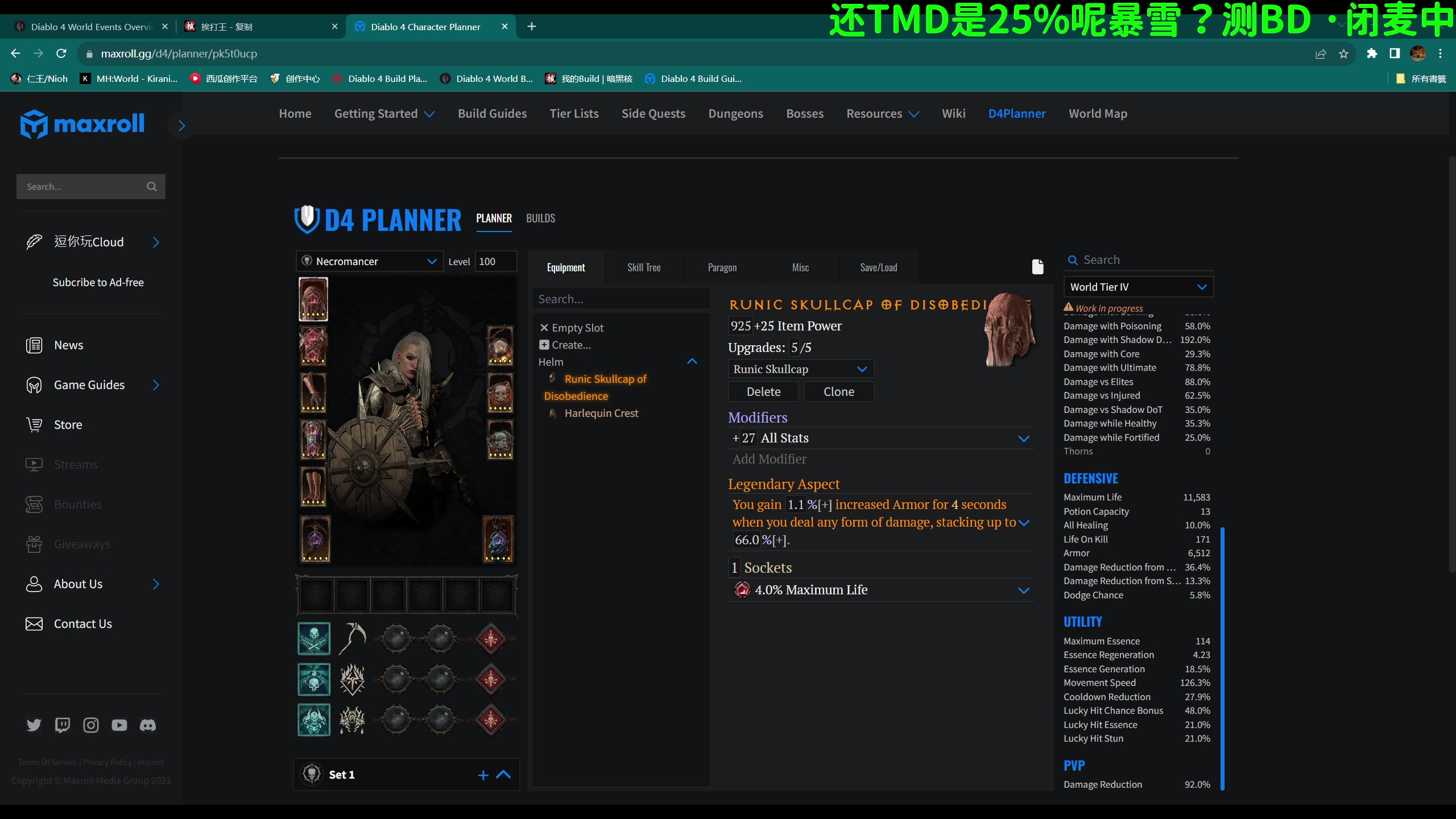Click Create... in the item list
The image size is (1456, 819).
pos(565,345)
